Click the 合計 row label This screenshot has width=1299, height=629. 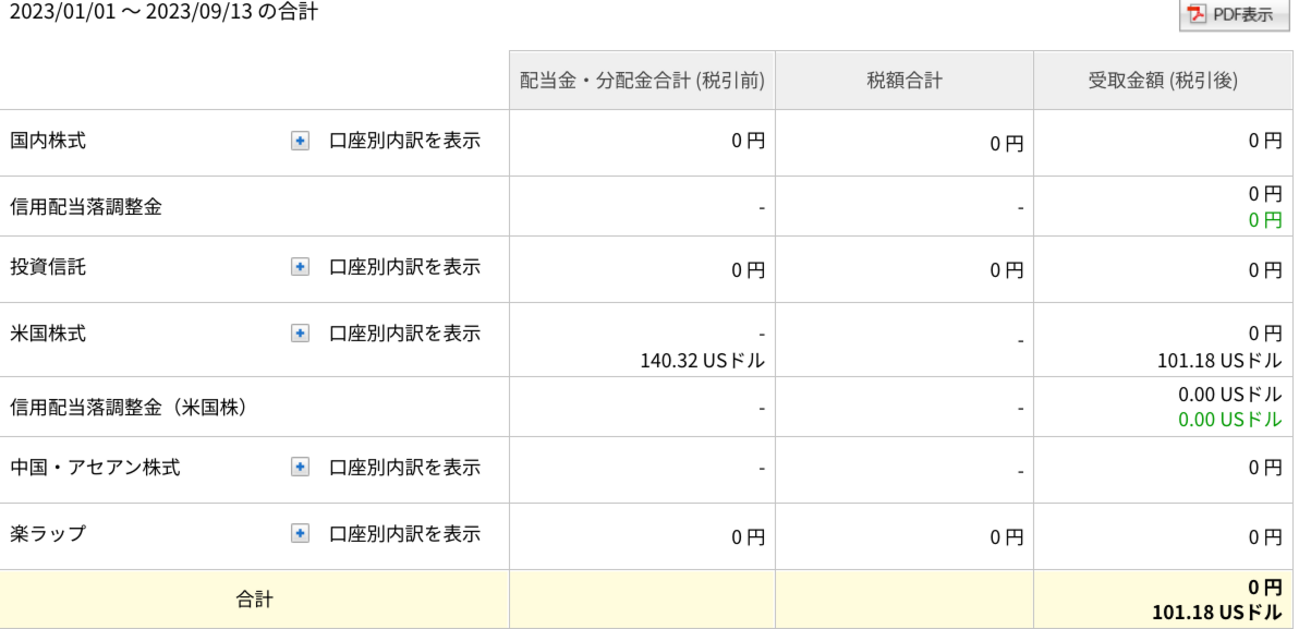click(x=254, y=600)
